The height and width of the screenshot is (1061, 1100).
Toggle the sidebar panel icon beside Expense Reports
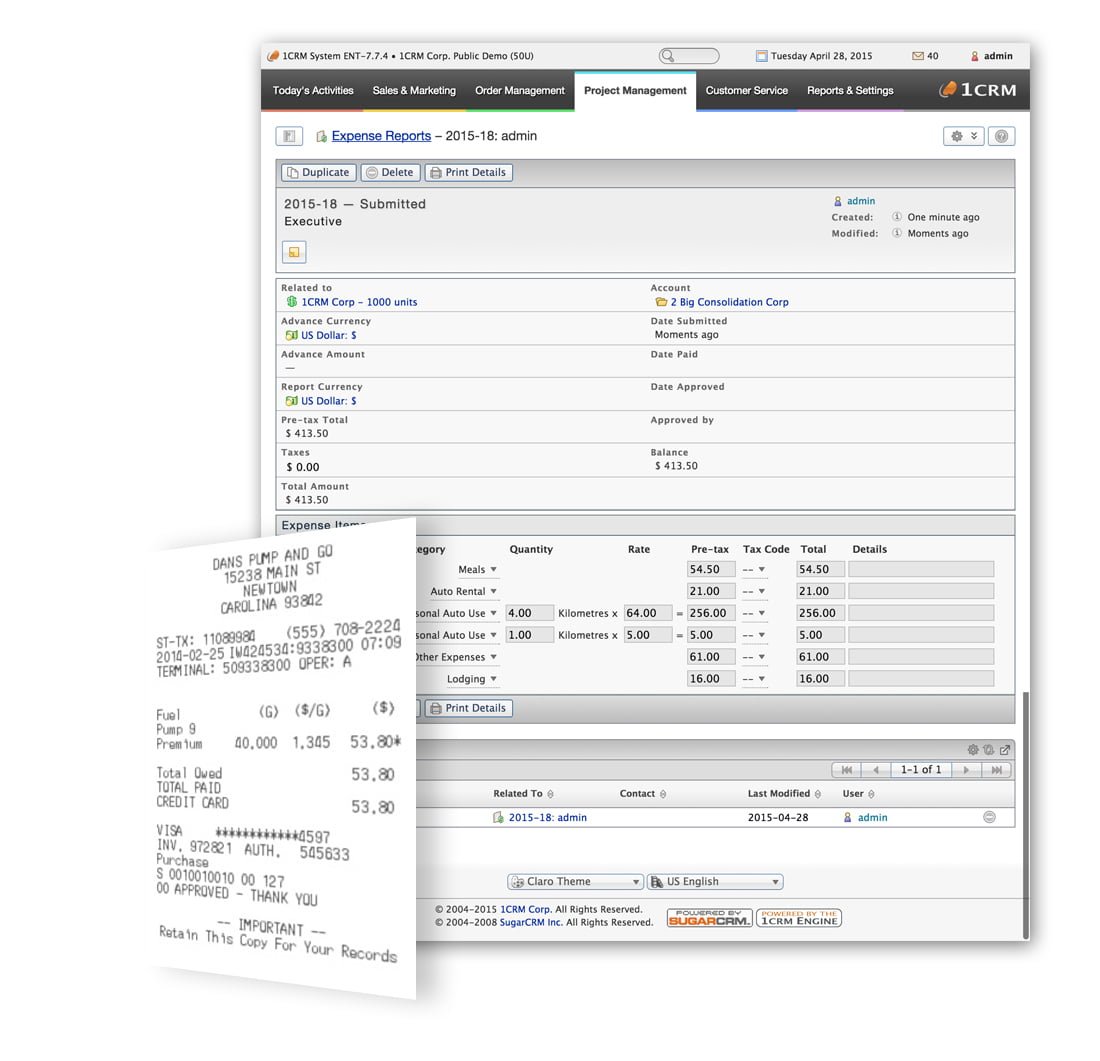point(289,136)
